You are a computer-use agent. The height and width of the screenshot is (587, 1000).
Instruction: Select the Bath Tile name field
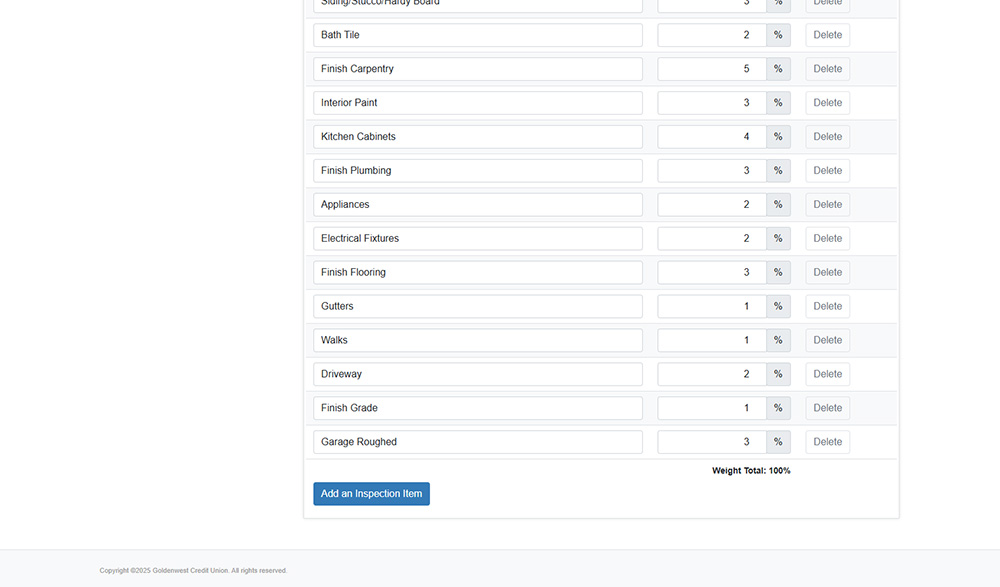477,34
